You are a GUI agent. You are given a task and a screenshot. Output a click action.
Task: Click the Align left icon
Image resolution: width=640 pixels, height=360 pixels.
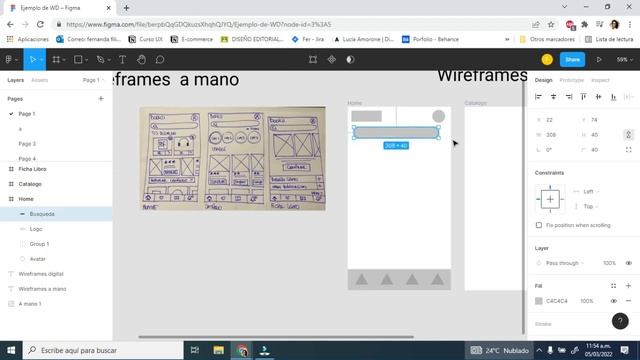tap(538, 97)
